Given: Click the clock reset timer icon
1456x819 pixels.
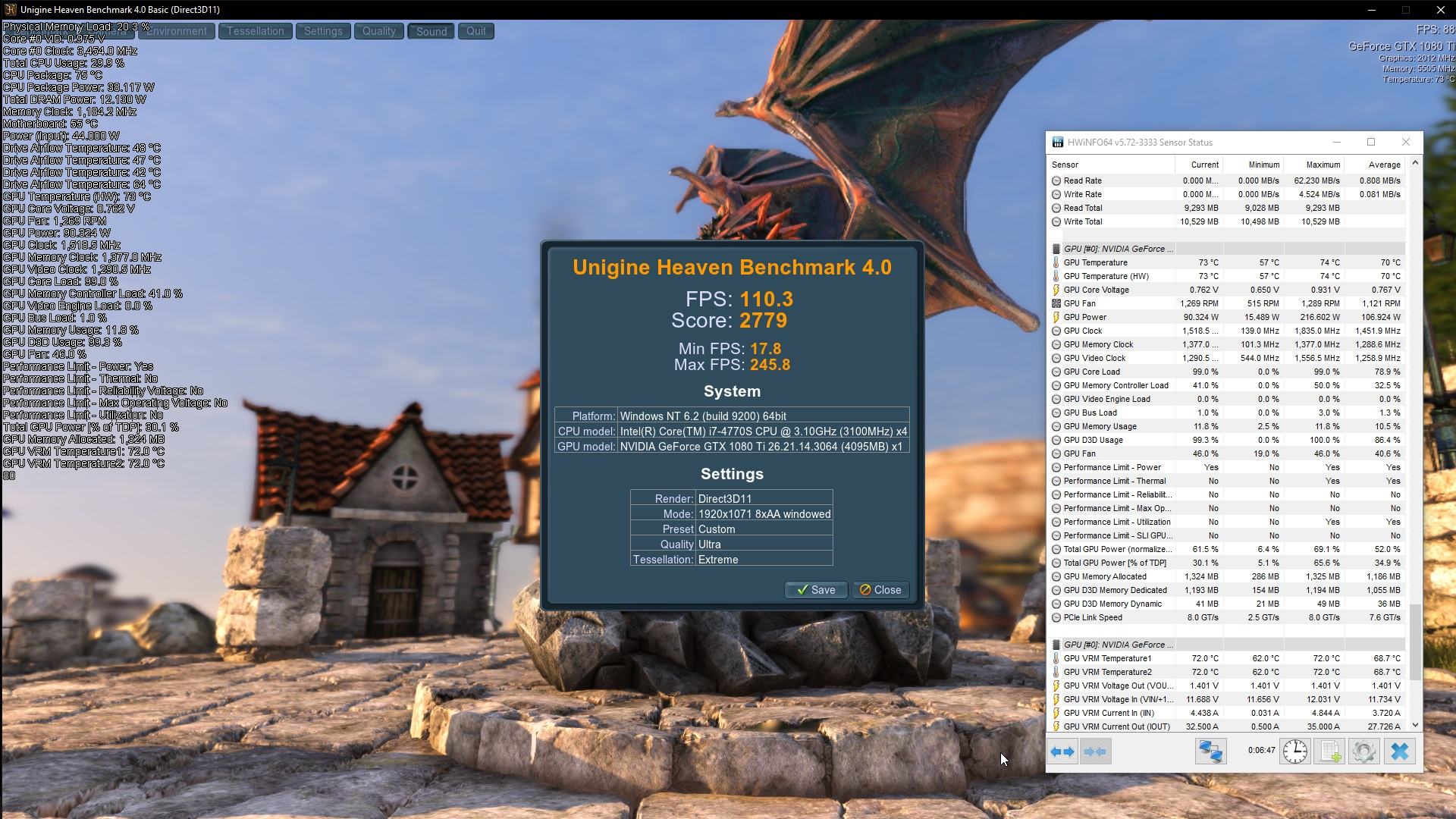Looking at the screenshot, I should click(x=1295, y=752).
